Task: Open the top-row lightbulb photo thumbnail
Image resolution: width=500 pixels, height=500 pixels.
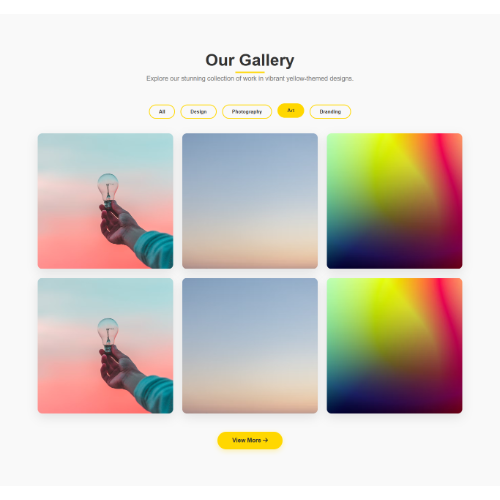Action: [x=105, y=201]
